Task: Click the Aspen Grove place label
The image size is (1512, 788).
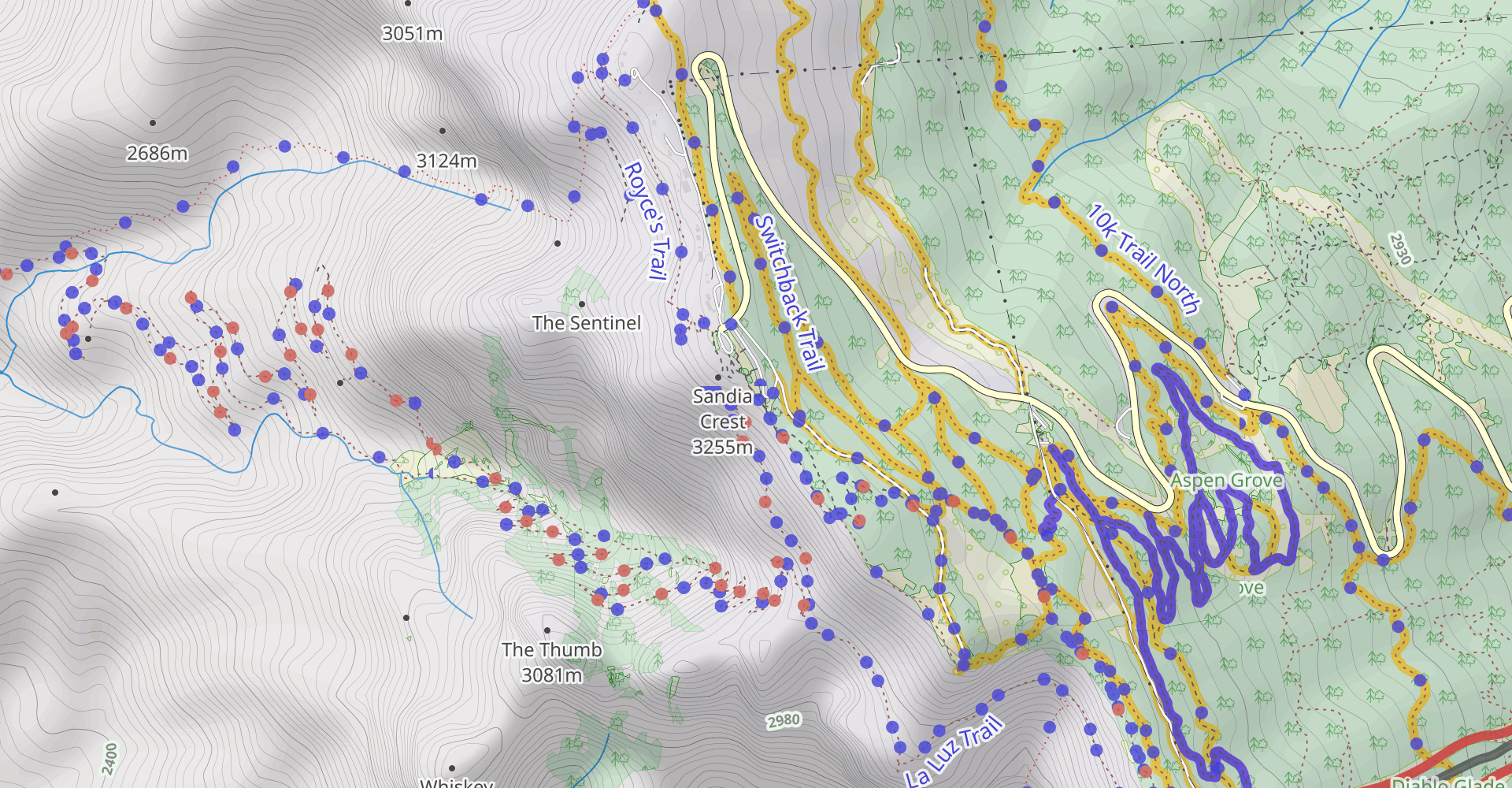Action: pos(1226,480)
